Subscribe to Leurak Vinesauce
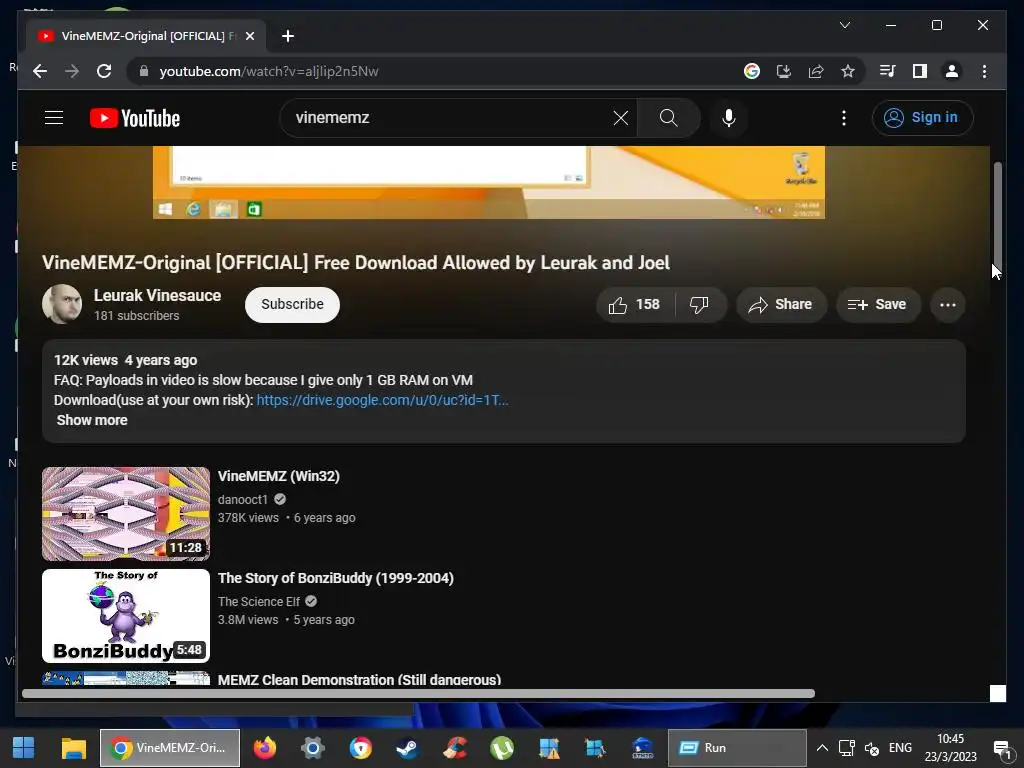 292,304
